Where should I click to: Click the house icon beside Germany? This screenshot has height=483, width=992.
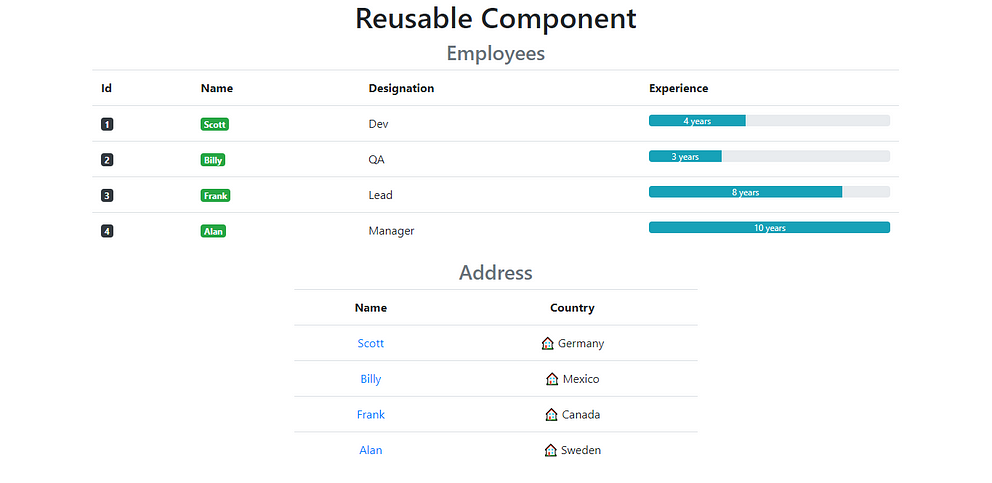pos(548,343)
